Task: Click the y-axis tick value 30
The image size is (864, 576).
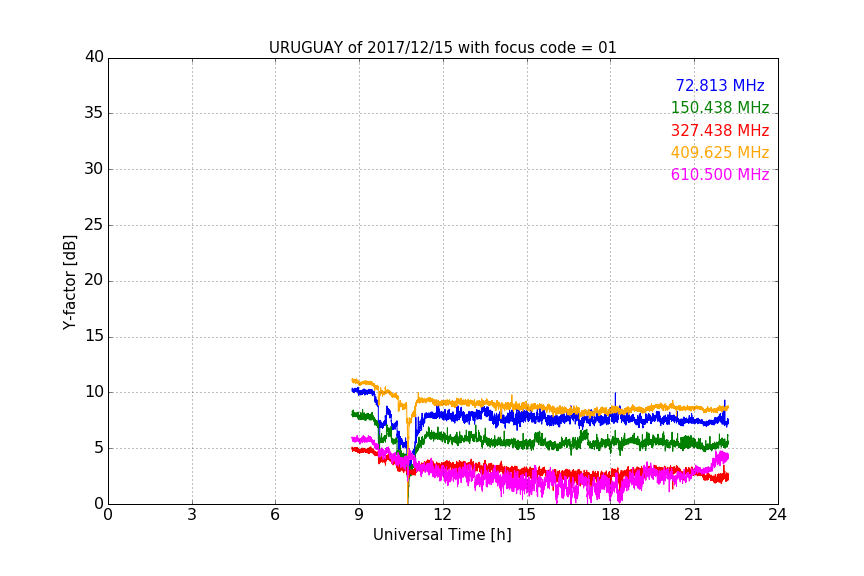Action: [x=94, y=169]
